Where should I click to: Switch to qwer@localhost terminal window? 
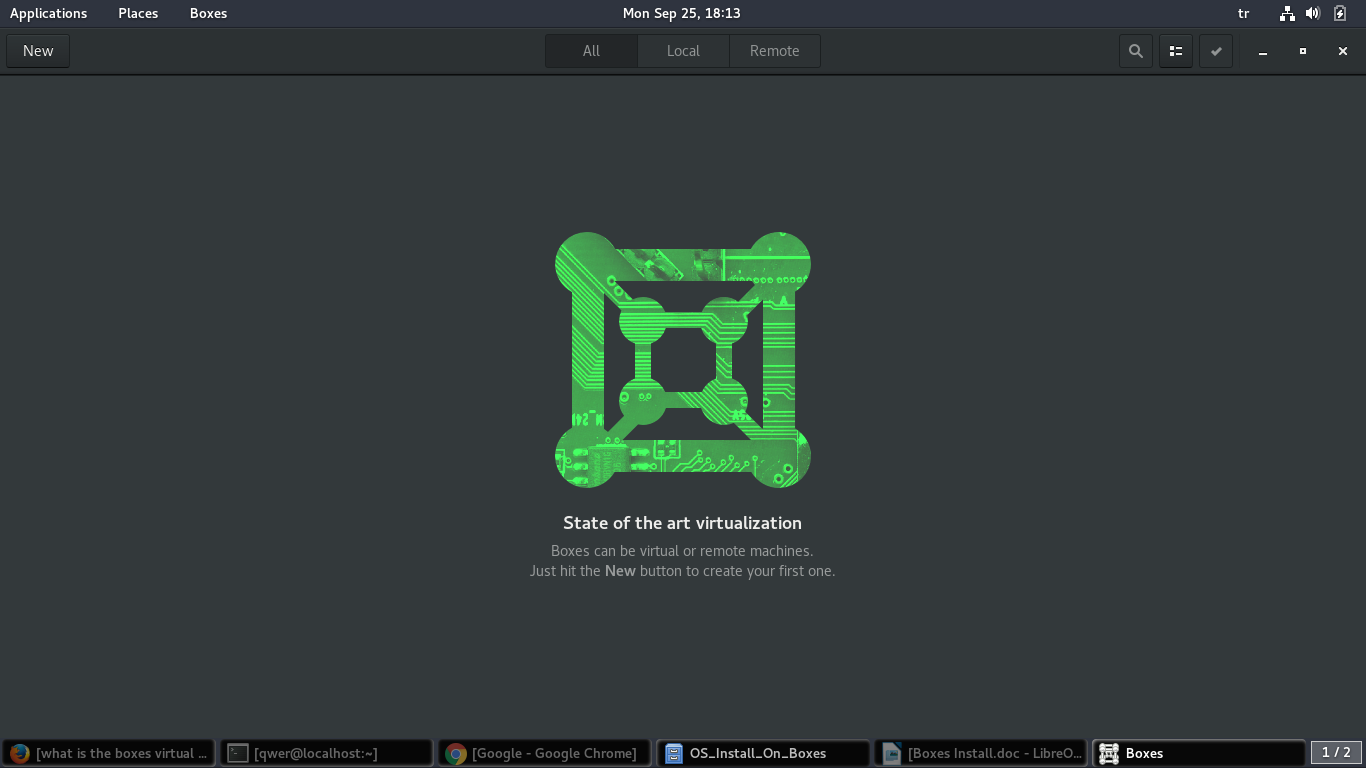(x=326, y=753)
